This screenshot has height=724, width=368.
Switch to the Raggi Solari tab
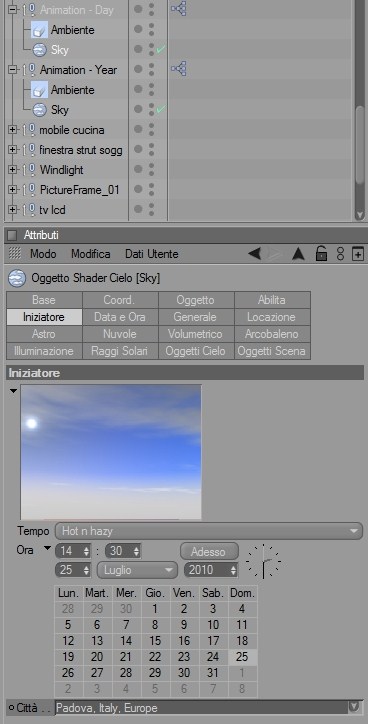coord(120,351)
